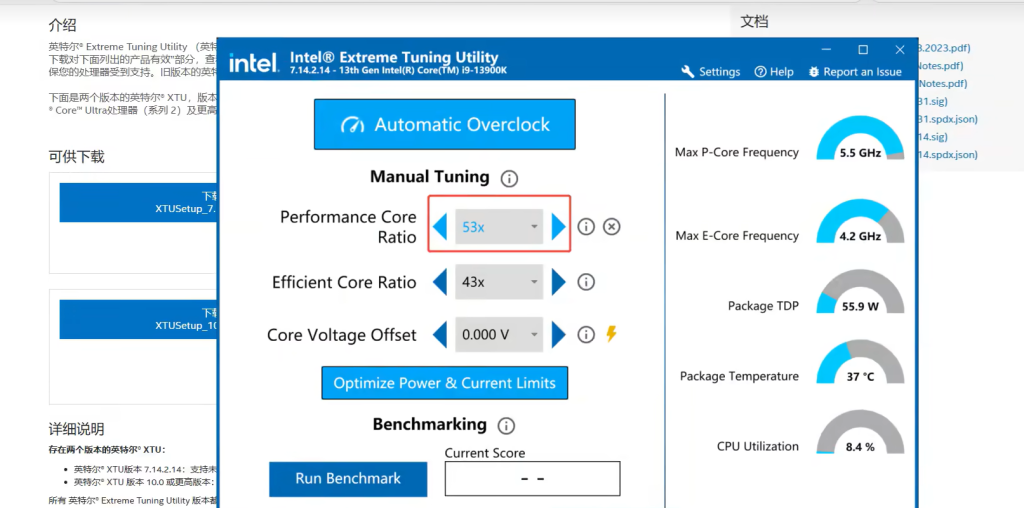Open the Help menu
The height and width of the screenshot is (508, 1024).
tap(774, 72)
